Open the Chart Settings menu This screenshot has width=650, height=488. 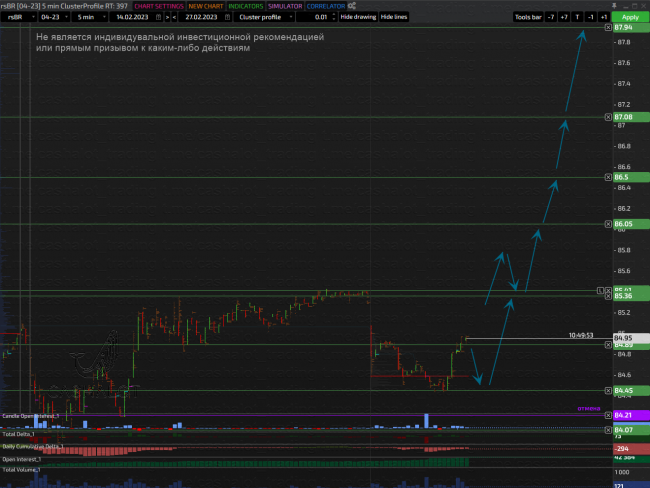coord(158,6)
